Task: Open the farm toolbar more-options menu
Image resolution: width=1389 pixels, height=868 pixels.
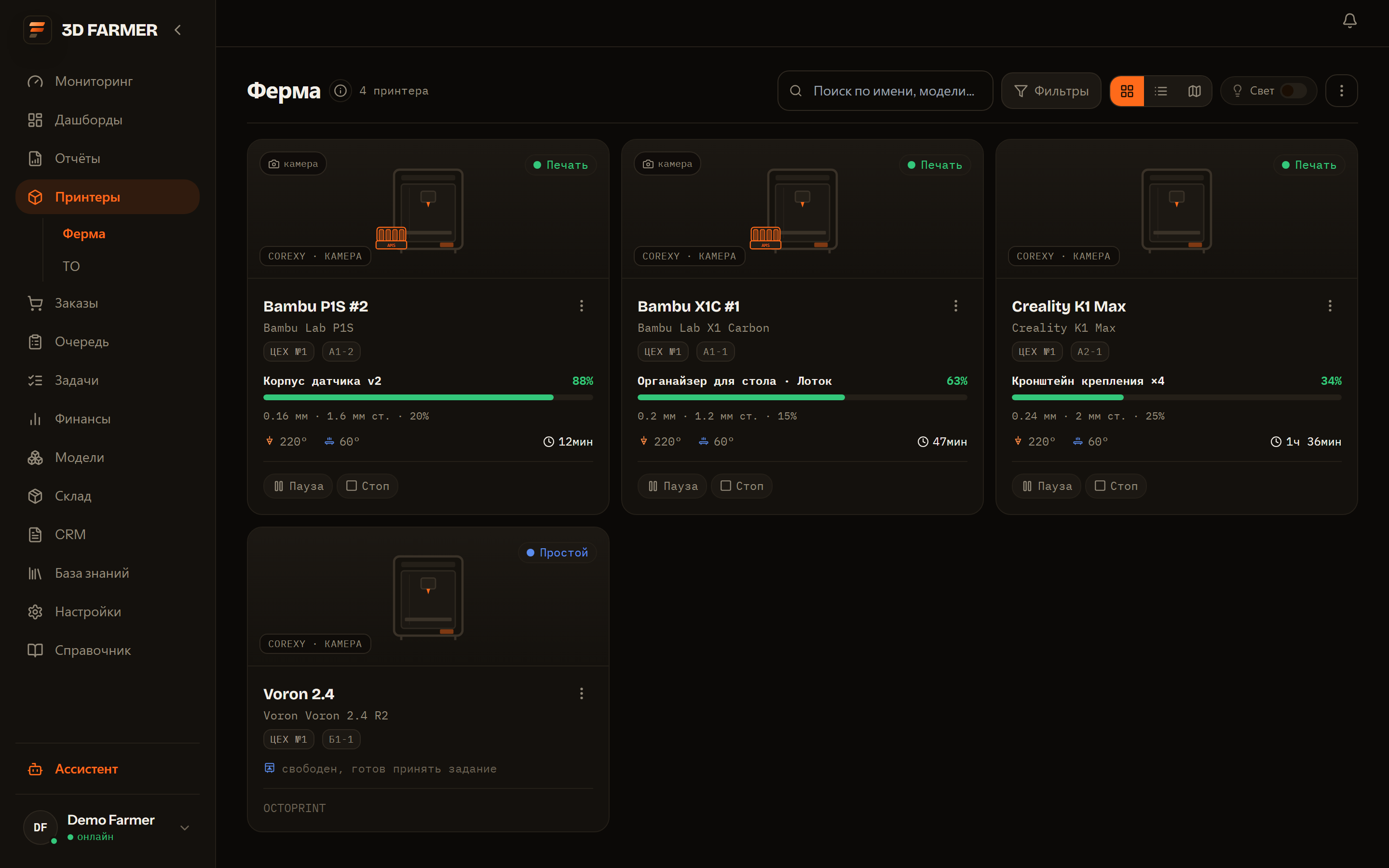Action: (1341, 91)
